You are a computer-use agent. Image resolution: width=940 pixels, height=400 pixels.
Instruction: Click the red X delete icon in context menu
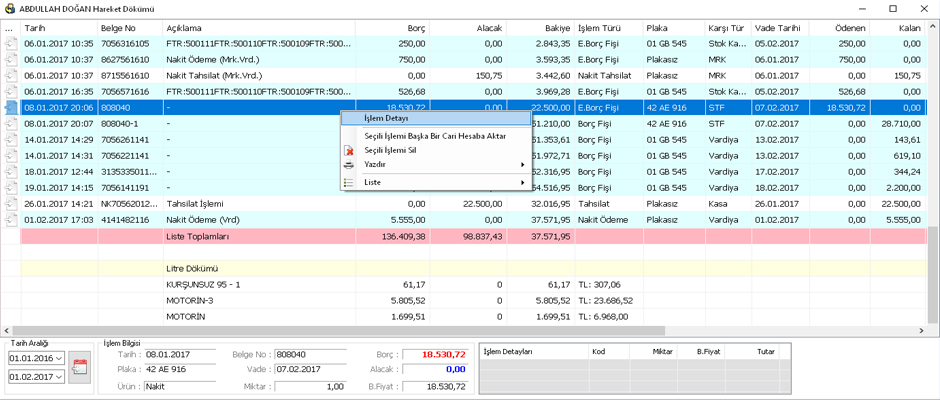[x=349, y=151]
